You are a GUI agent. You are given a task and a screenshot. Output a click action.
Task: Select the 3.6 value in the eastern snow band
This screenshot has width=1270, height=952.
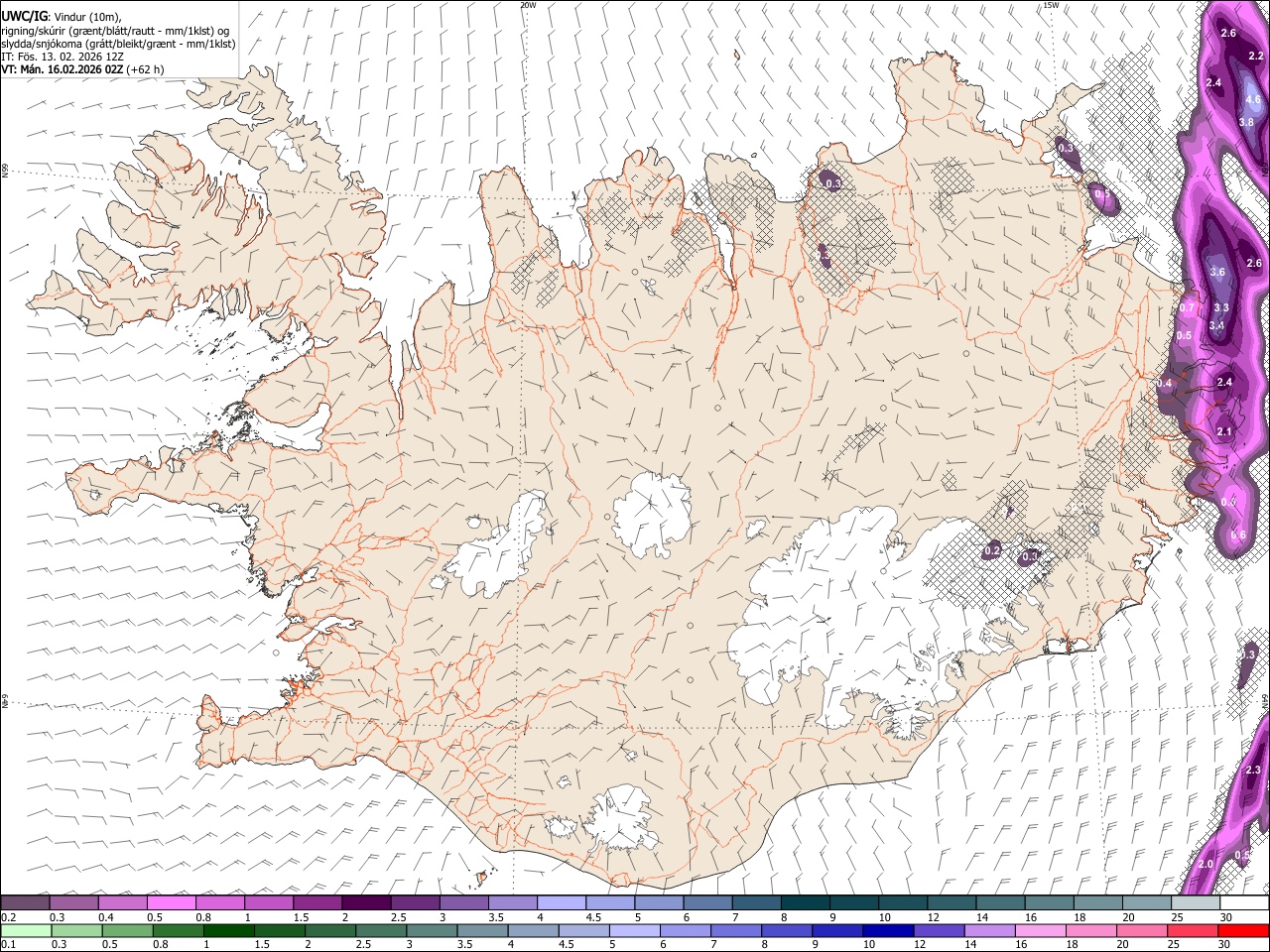(1218, 272)
